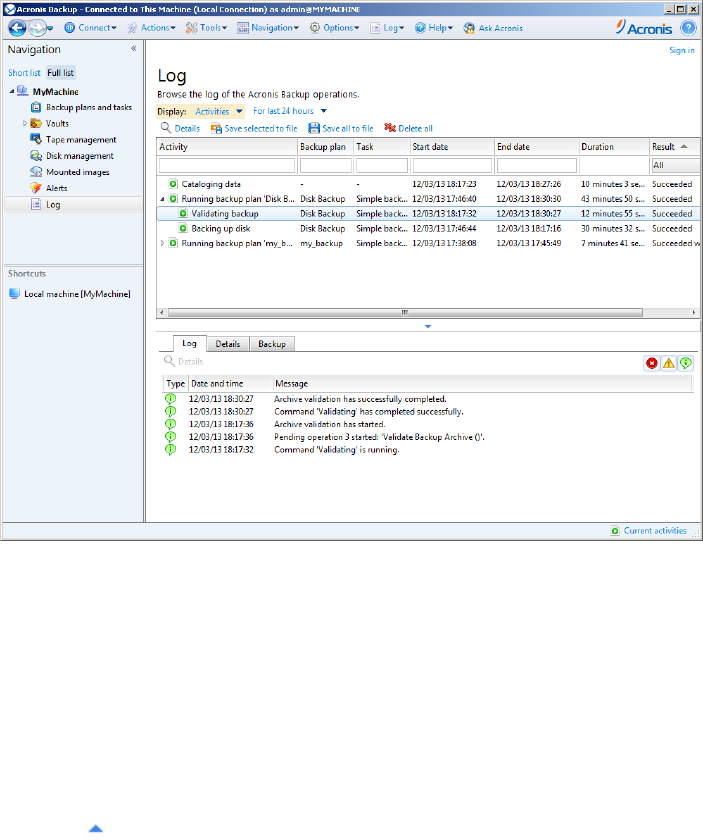Click Save all to file

click(x=341, y=128)
